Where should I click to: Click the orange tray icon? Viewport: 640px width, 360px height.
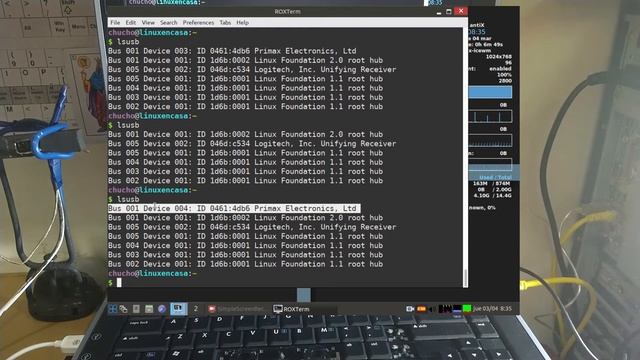pyautogui.click(x=422, y=309)
